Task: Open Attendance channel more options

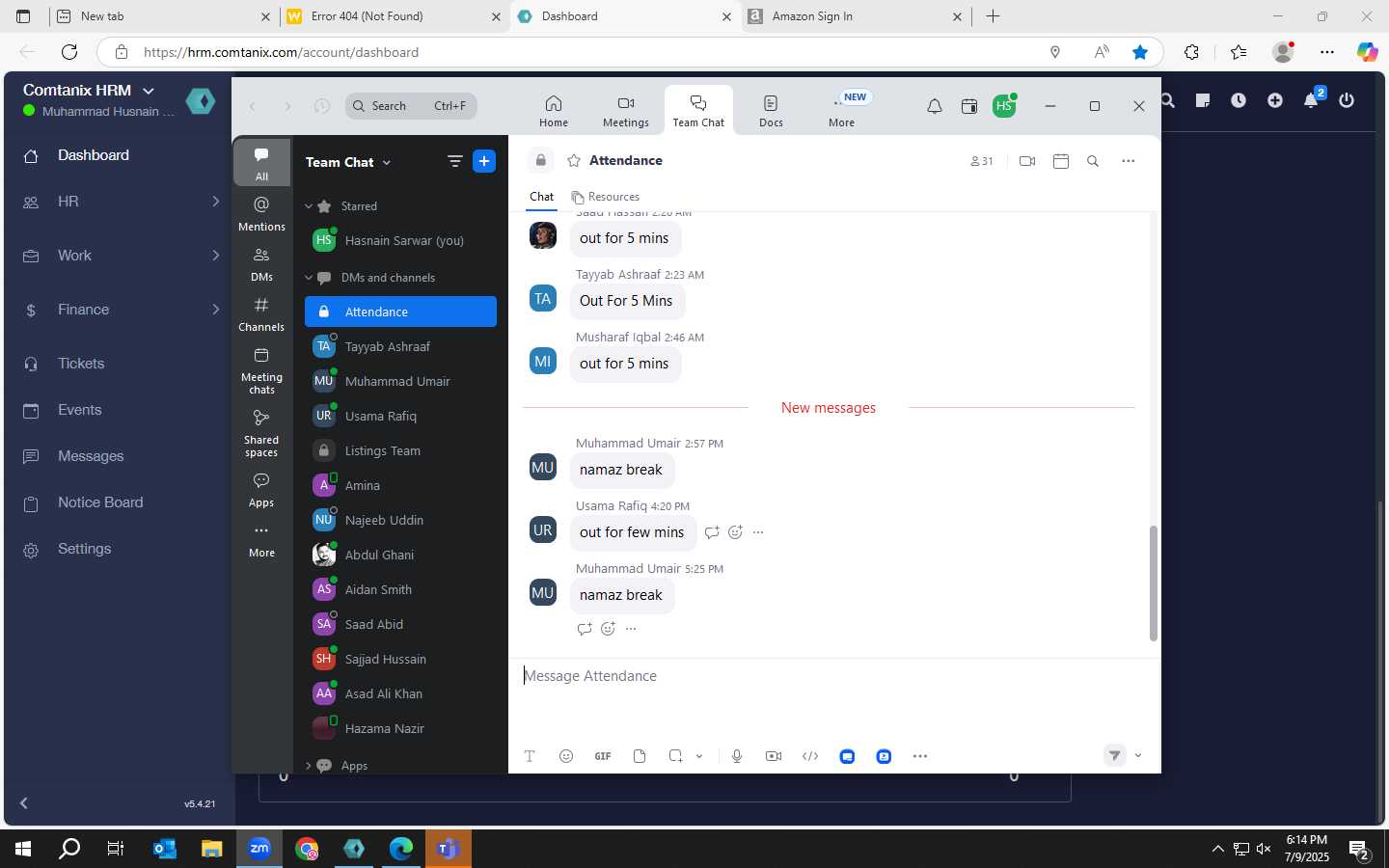Action: [x=1129, y=161]
